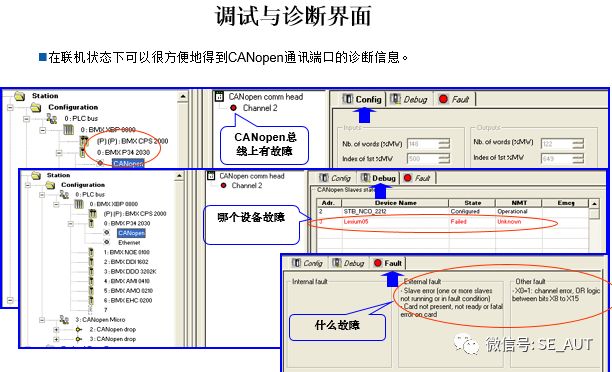
Task: Click BMX P34 2030 processor icon in middle window
Action: coord(91,223)
